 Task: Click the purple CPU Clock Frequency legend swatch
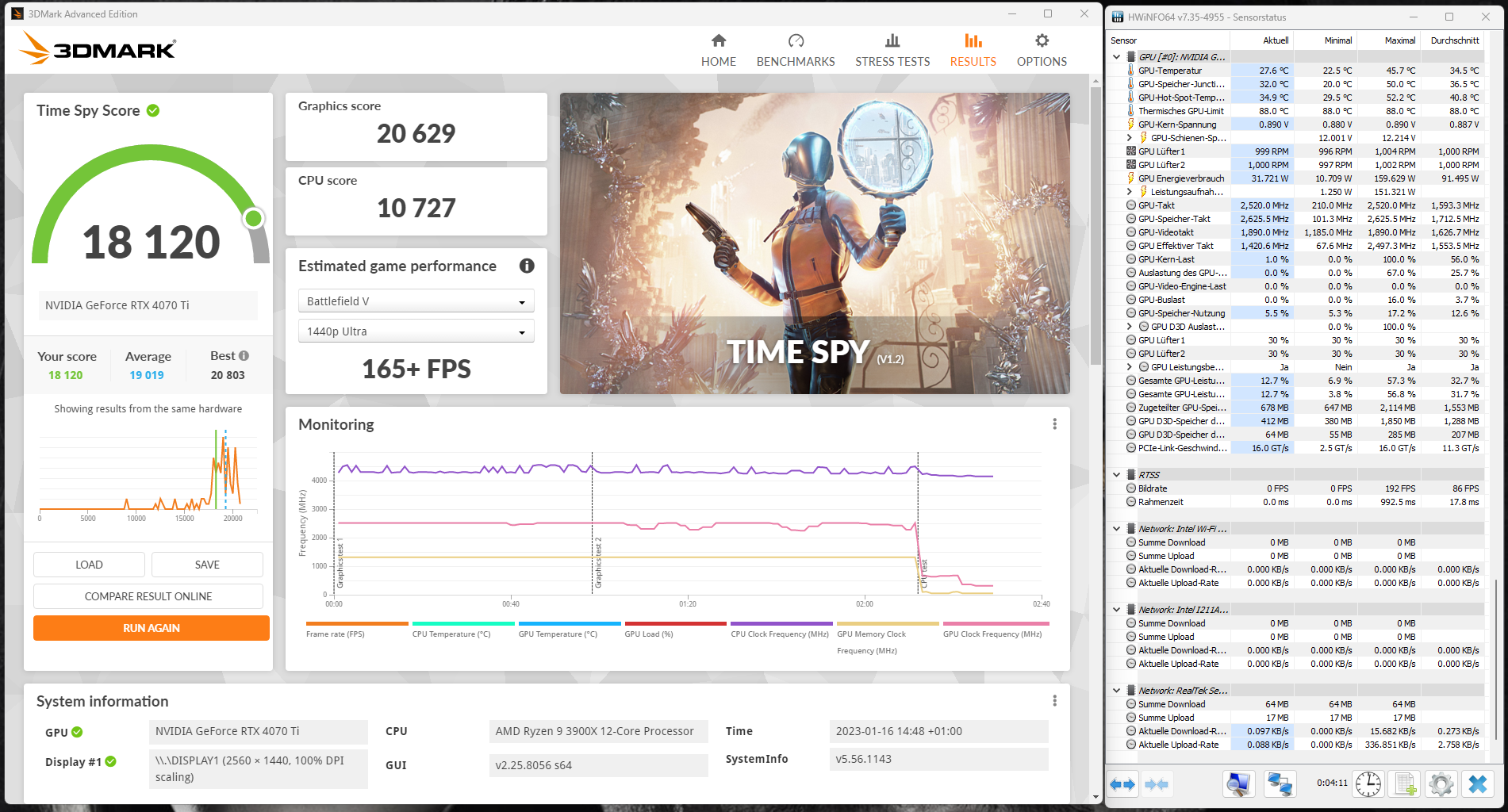tap(781, 624)
